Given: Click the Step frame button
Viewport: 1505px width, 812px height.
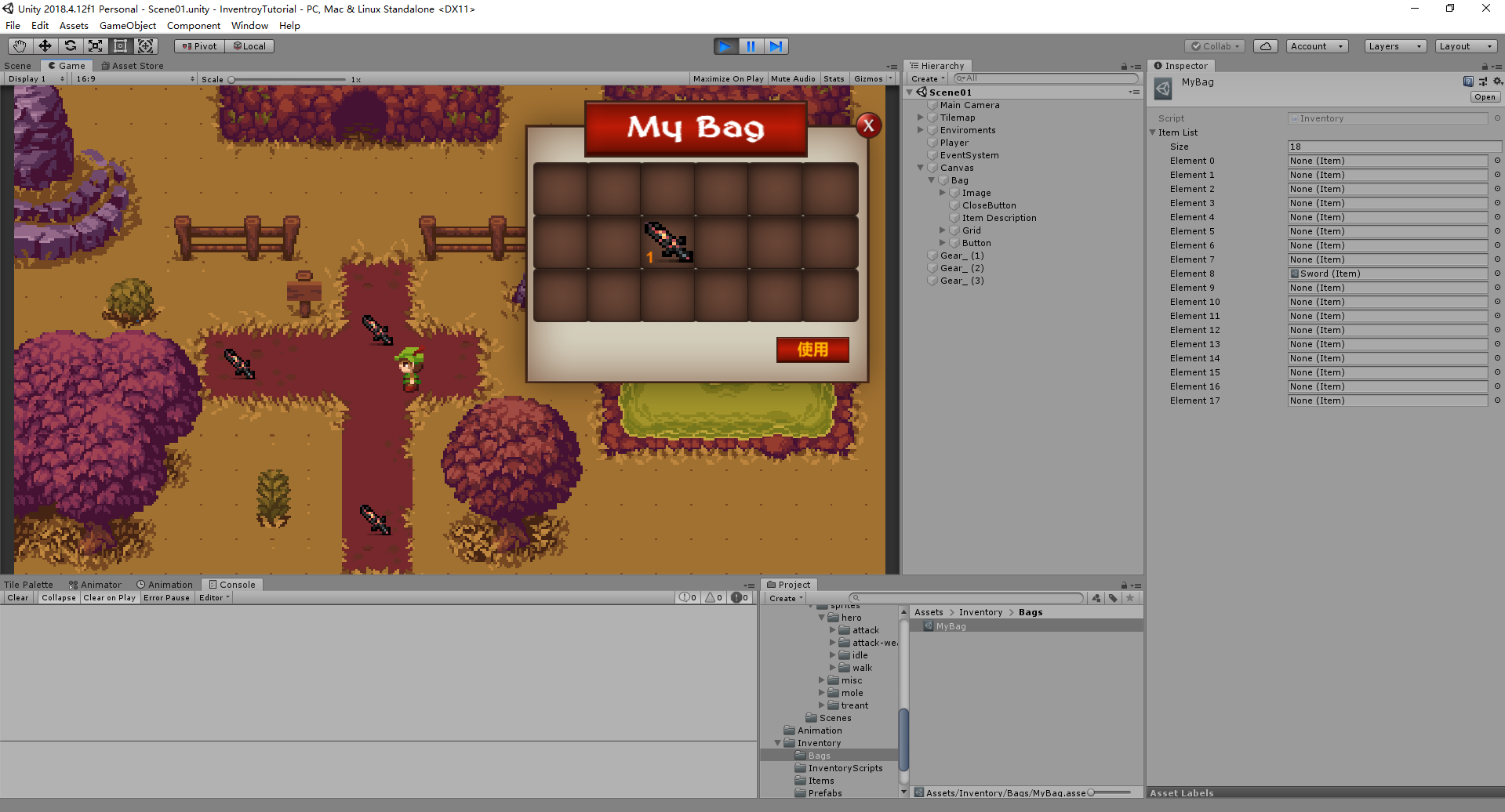Looking at the screenshot, I should coord(776,46).
